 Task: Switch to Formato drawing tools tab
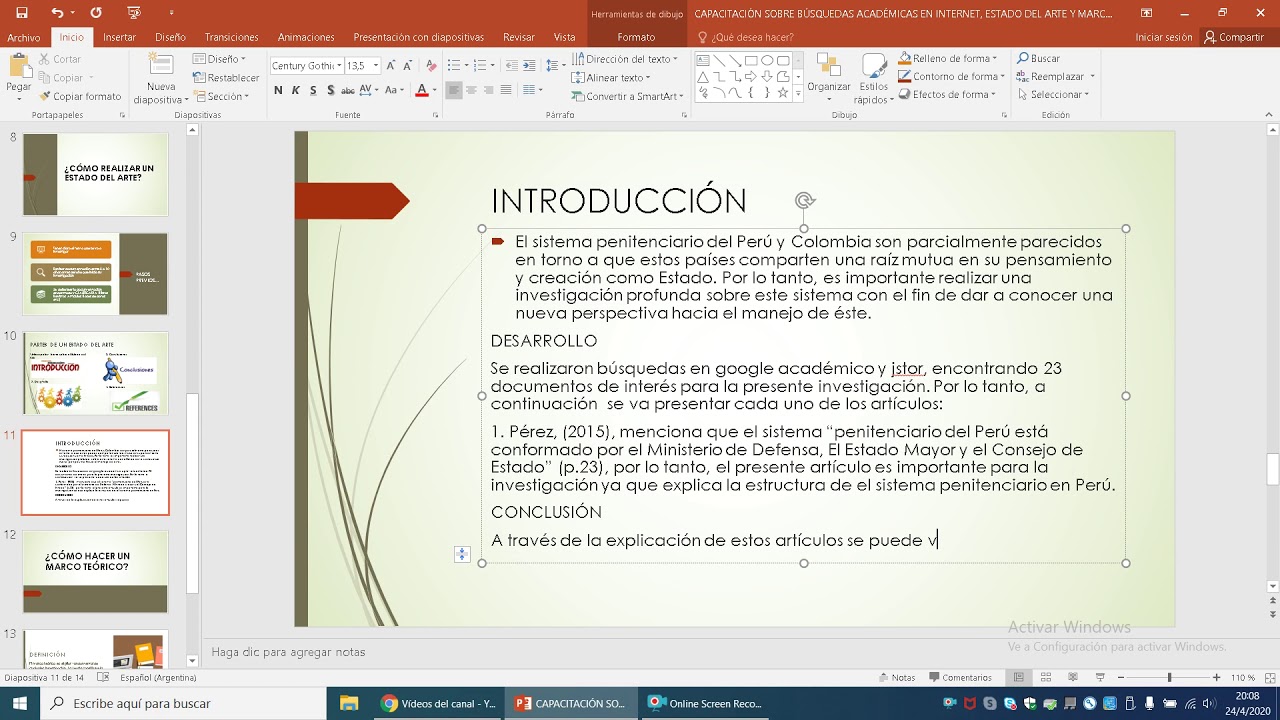click(636, 37)
